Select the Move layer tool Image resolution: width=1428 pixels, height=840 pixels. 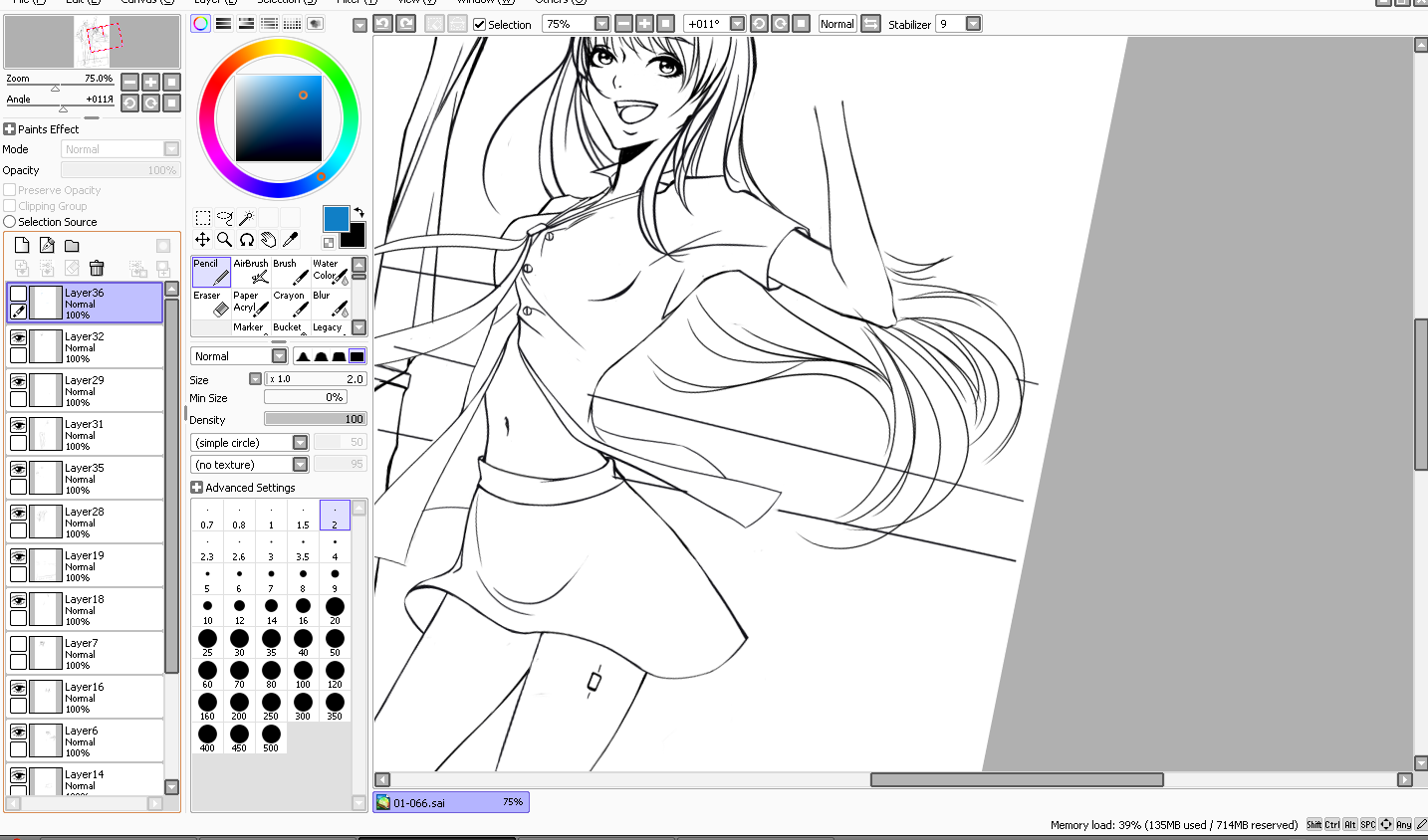point(202,239)
